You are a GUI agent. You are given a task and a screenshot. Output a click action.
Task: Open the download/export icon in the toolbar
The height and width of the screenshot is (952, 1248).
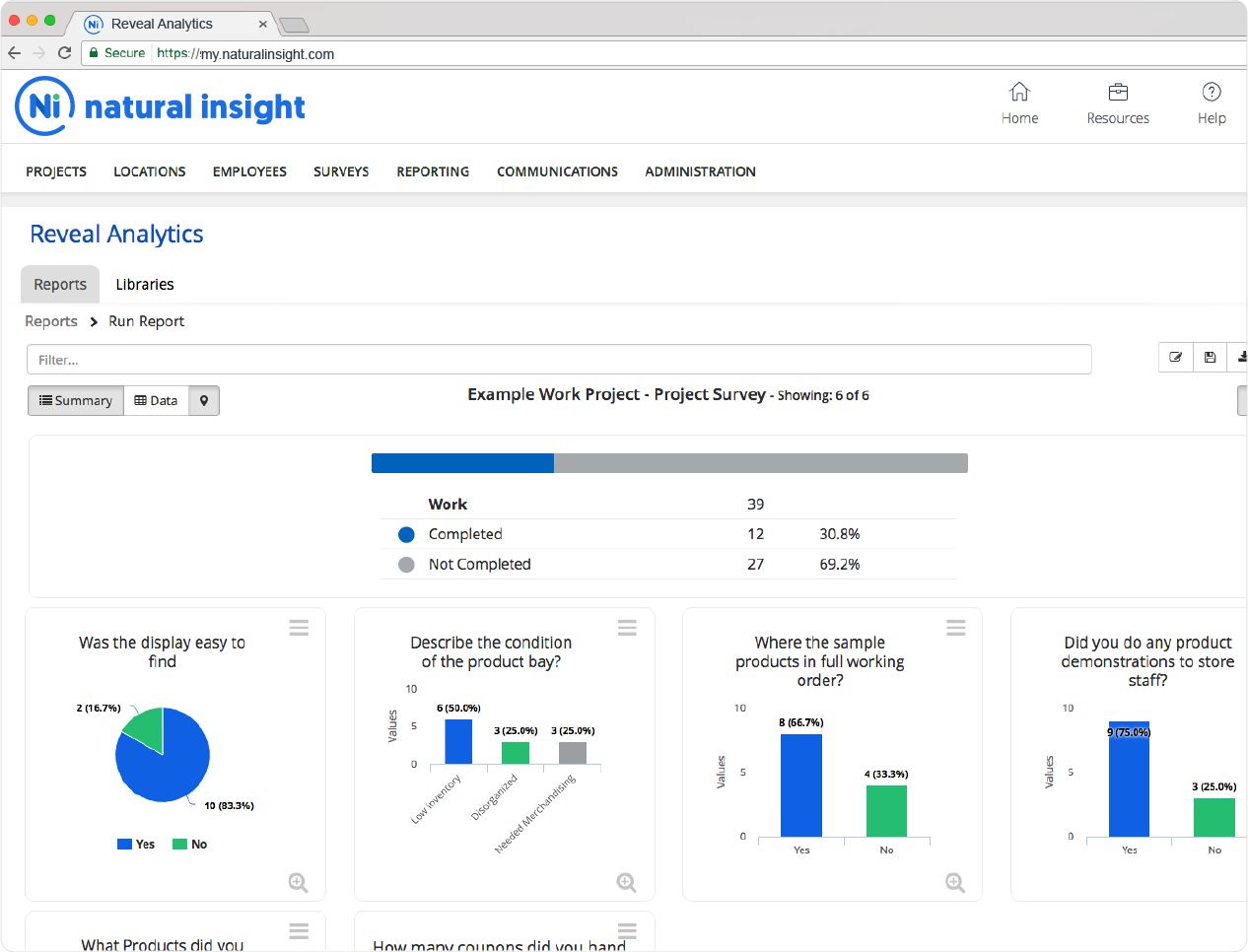[x=1241, y=358]
